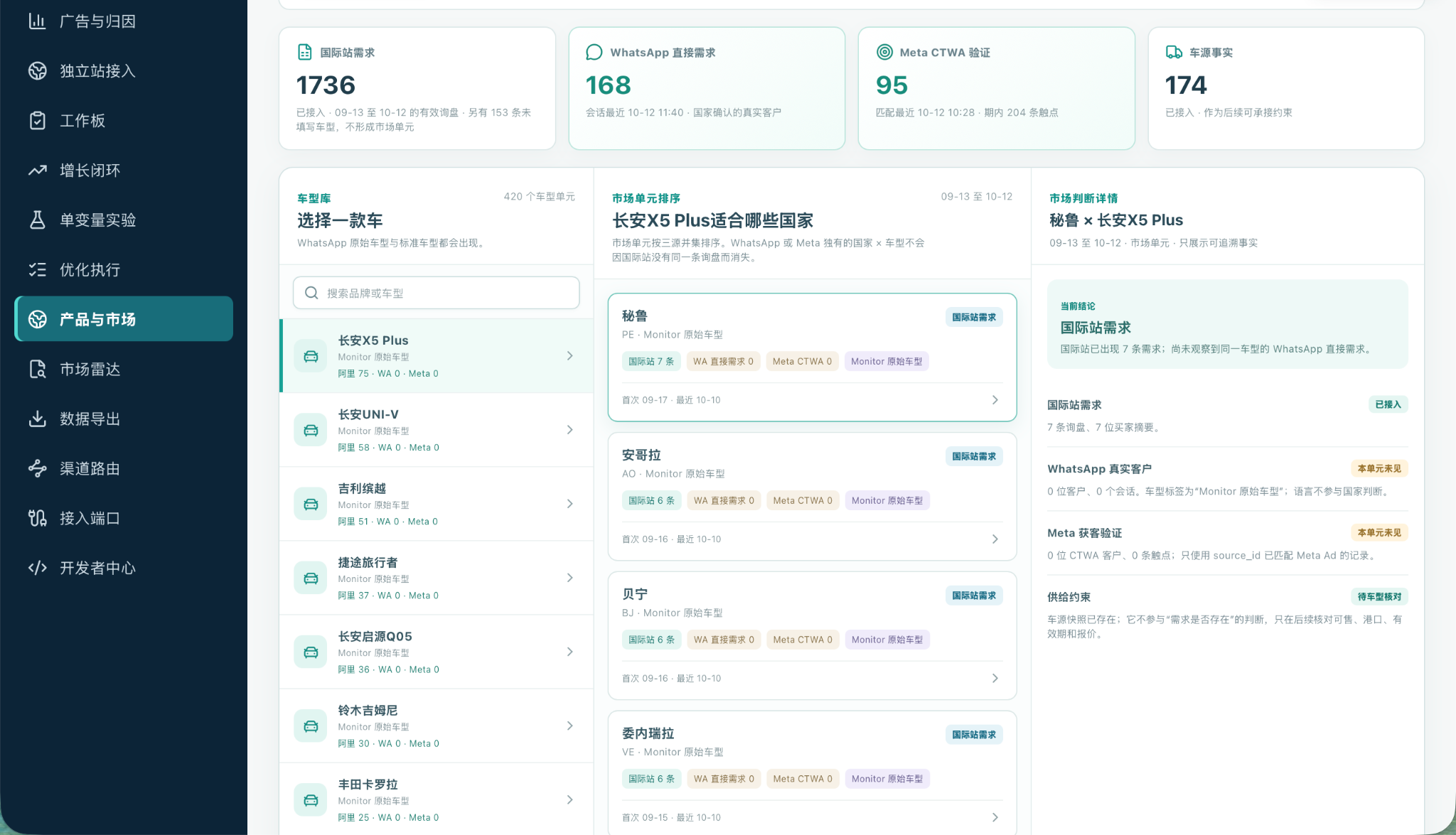This screenshot has height=835, width=1456.
Task: Click the 本单元未见 badge beside Meta 获客验证
Action: [1379, 532]
